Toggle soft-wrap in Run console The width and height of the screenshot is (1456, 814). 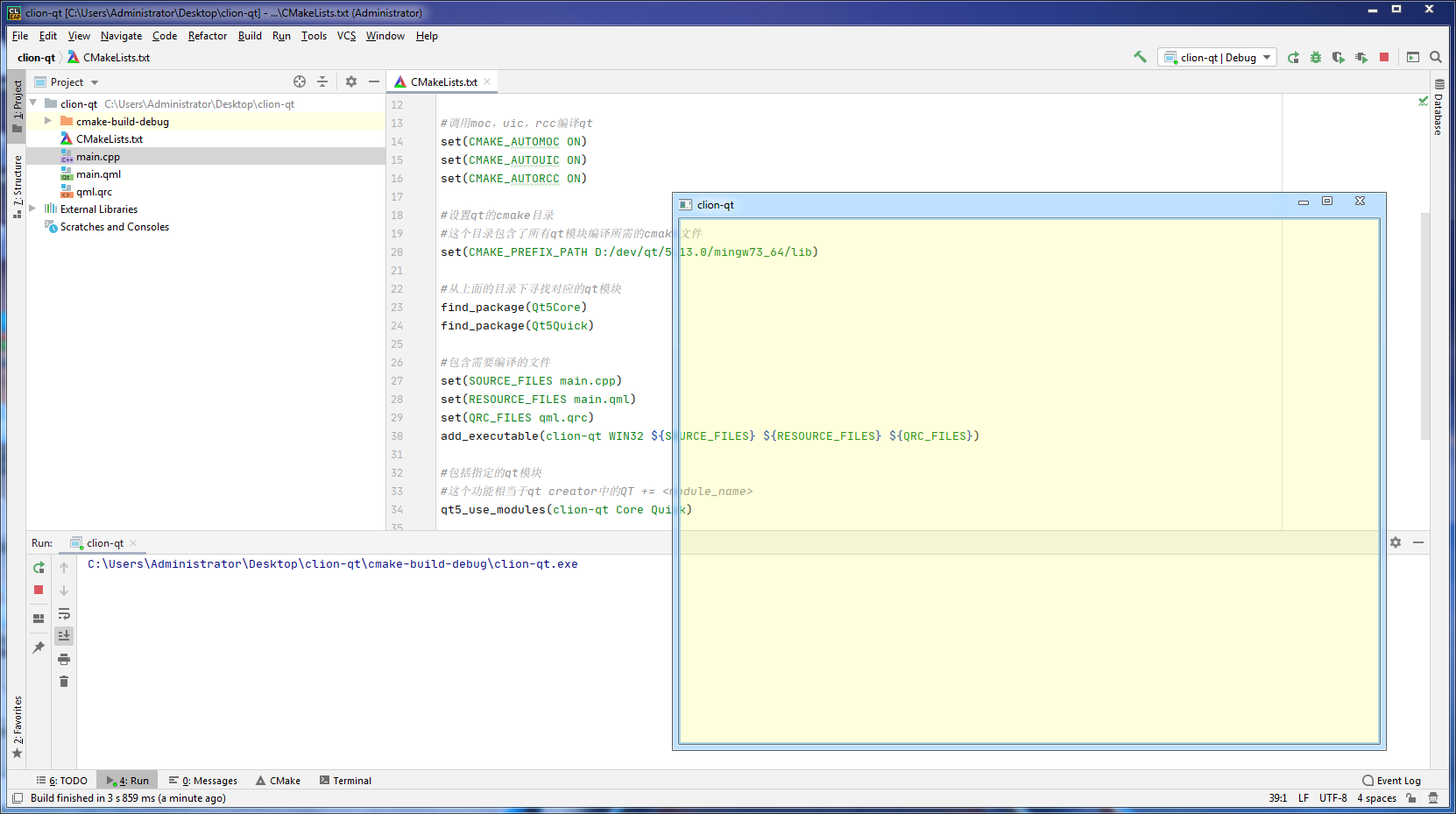pyautogui.click(x=64, y=613)
